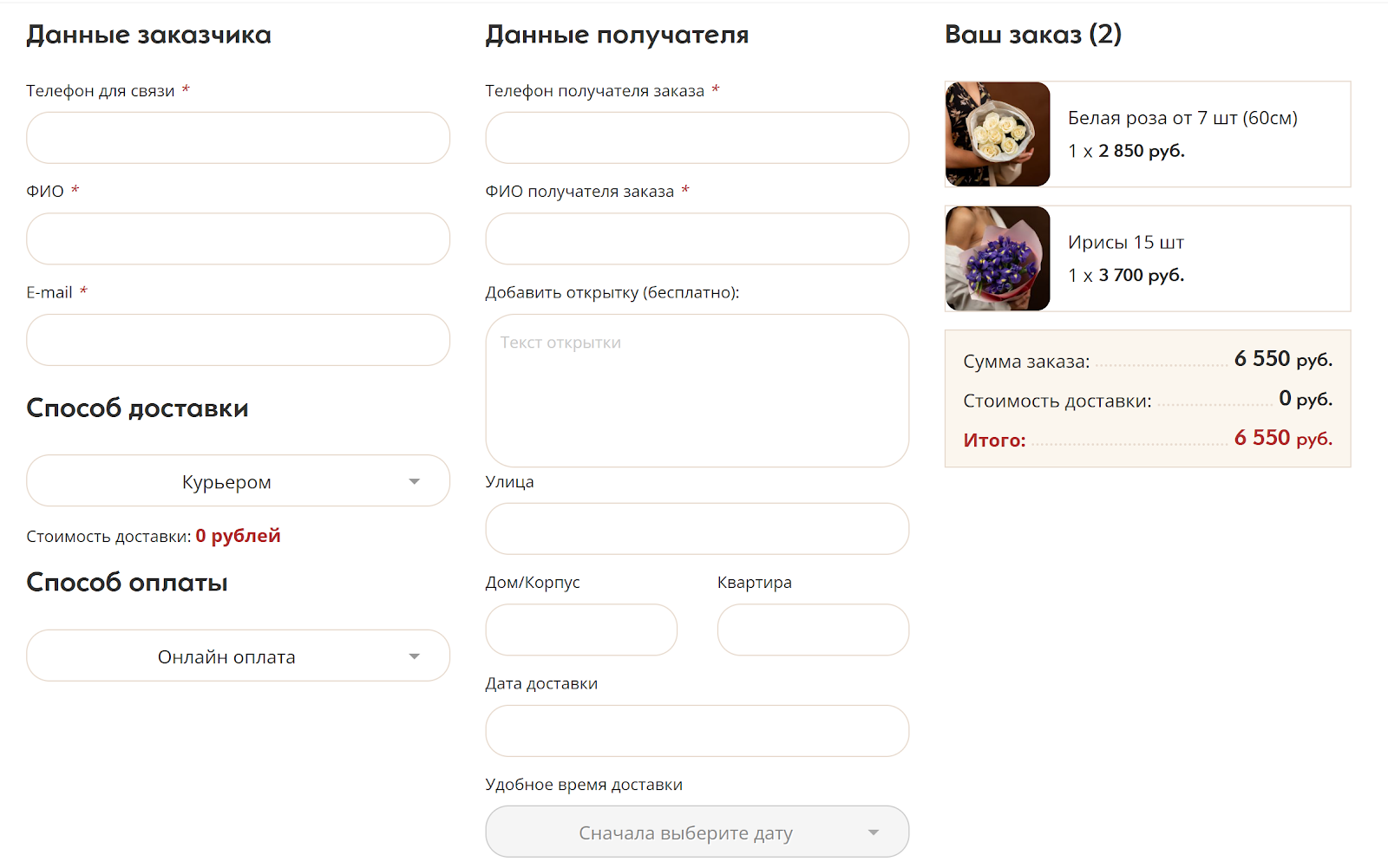1388x868 pixels.
Task: Click the Улица street input field
Action: [697, 529]
